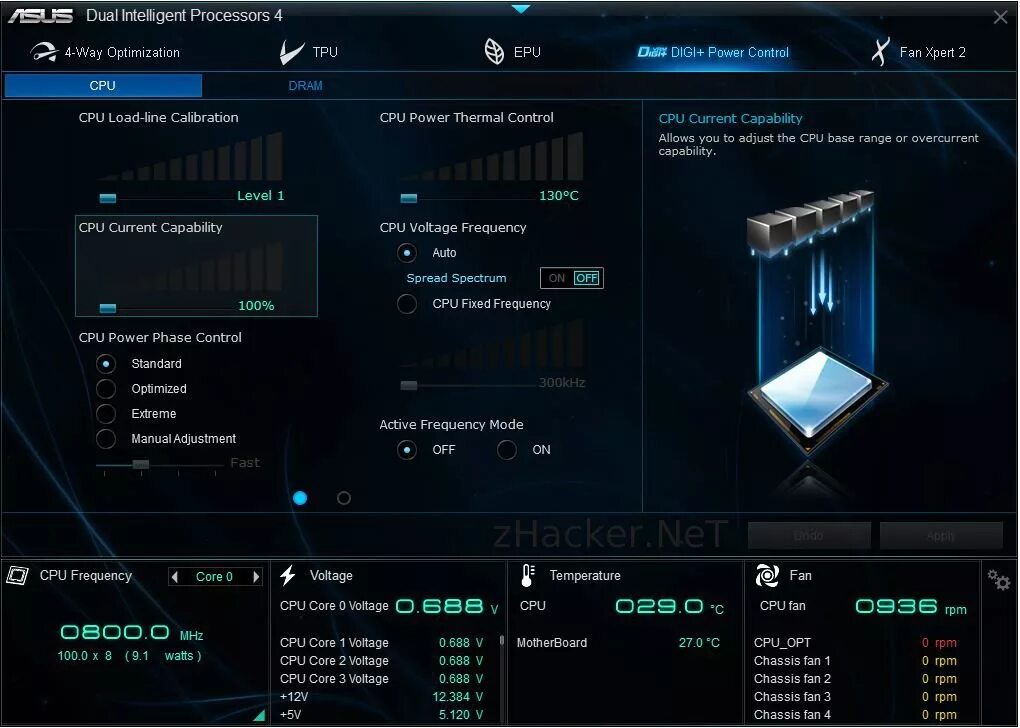Turn Spread Spectrum OFF

[x=586, y=278]
